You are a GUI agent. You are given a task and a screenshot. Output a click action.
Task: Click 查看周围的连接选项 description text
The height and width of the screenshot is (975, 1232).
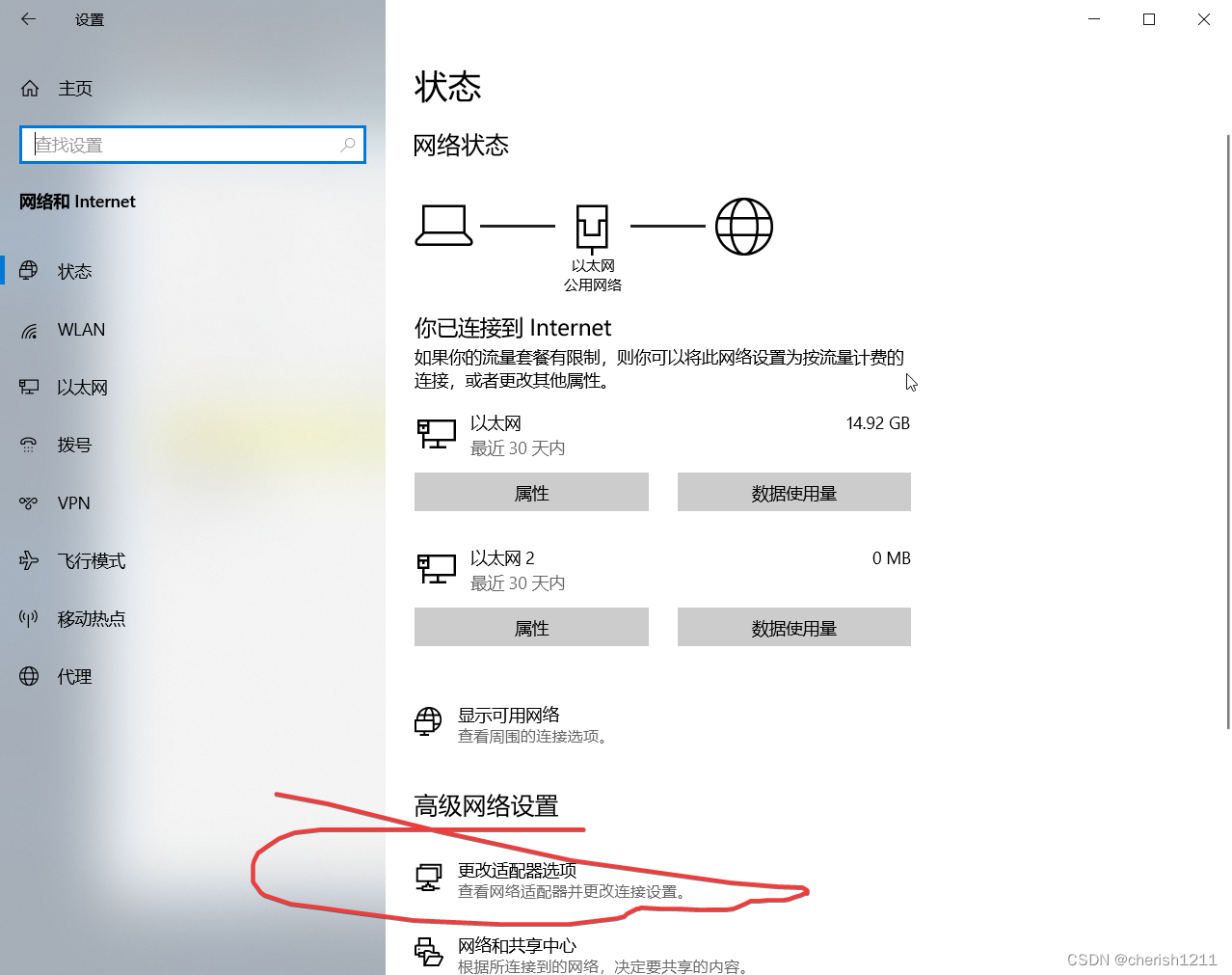(532, 736)
